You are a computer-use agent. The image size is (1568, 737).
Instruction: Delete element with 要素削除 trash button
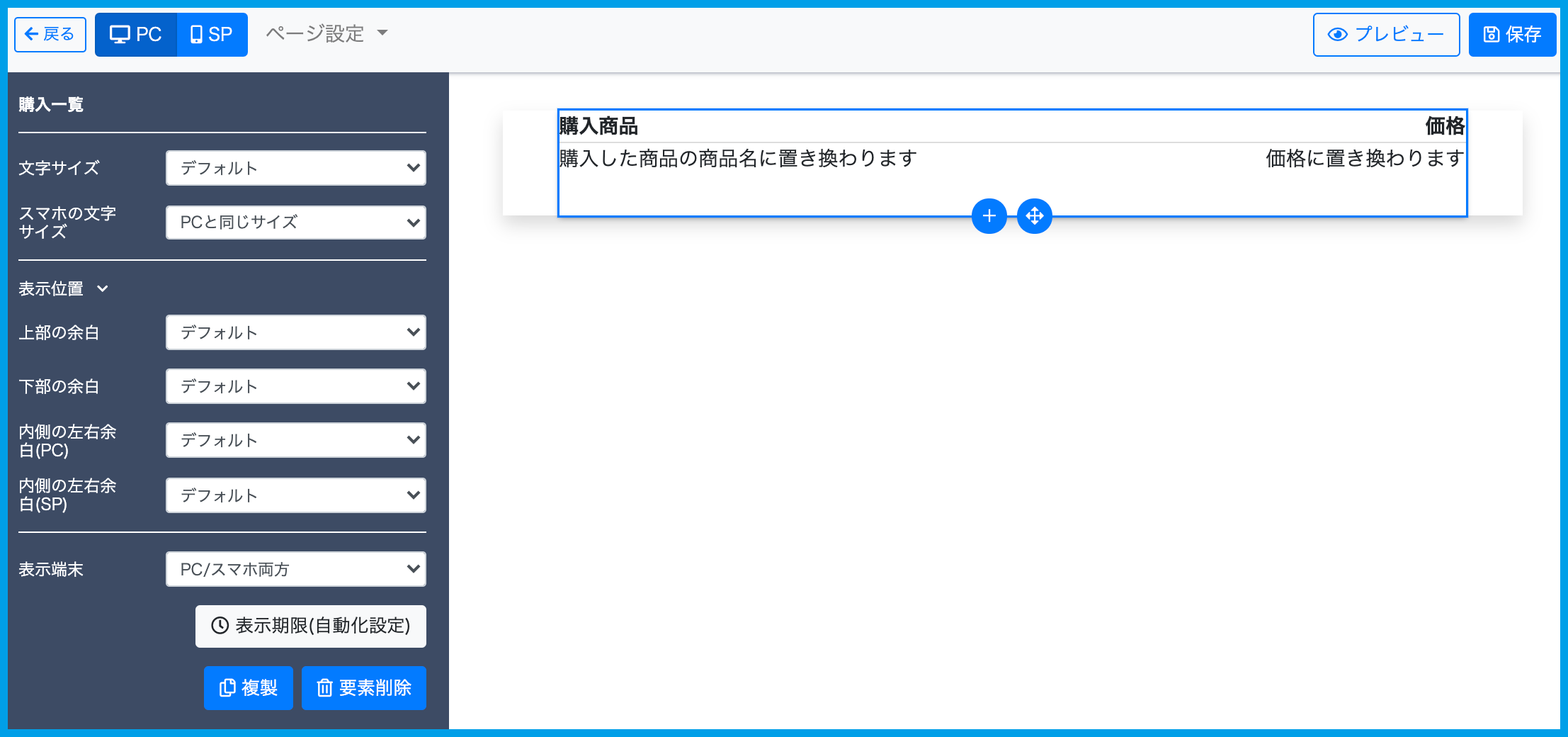[363, 687]
